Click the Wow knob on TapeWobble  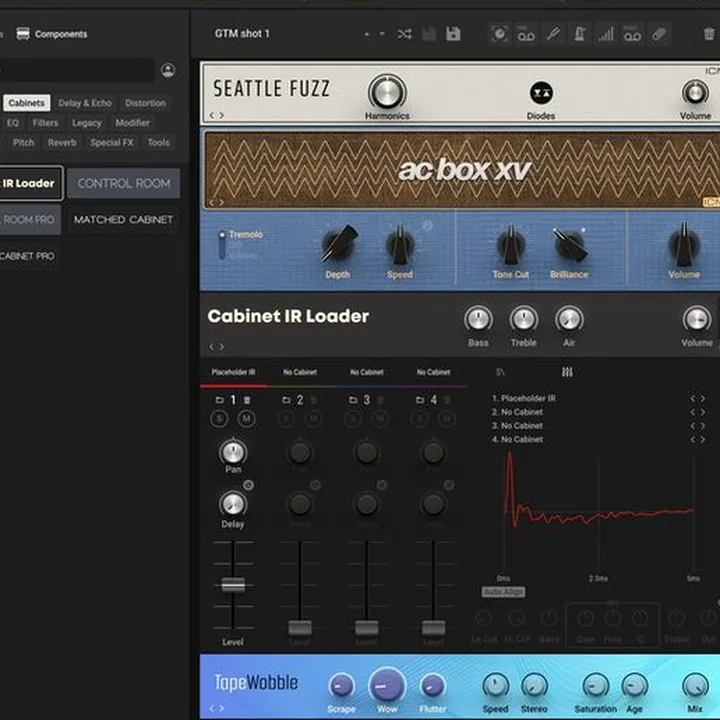(x=387, y=686)
